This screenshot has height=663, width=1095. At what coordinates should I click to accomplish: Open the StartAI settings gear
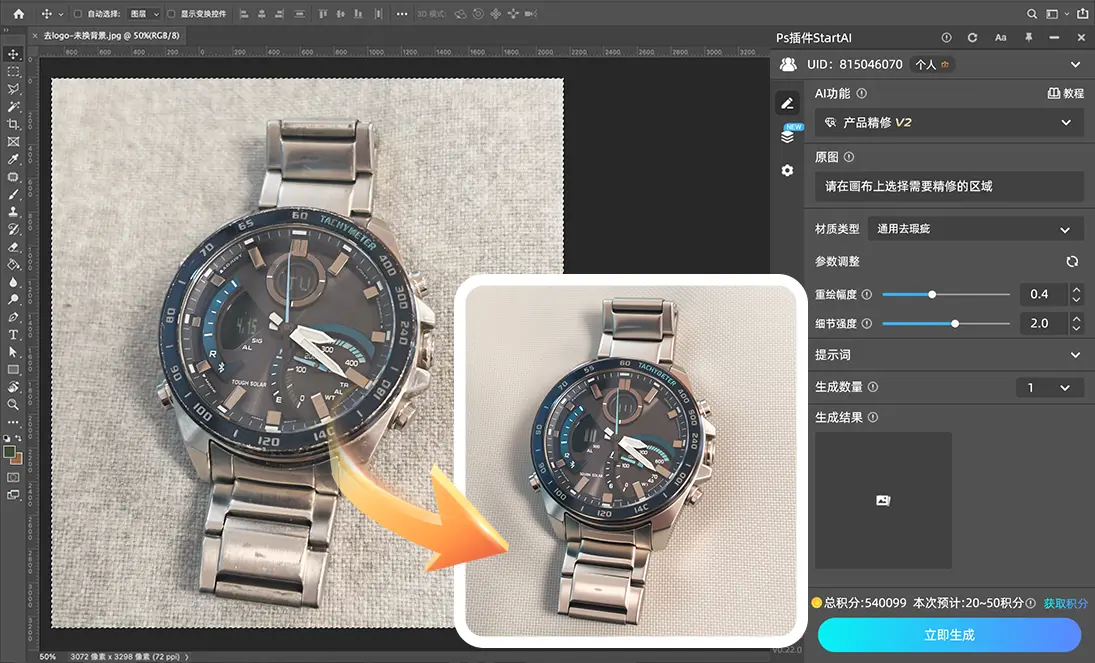(790, 169)
